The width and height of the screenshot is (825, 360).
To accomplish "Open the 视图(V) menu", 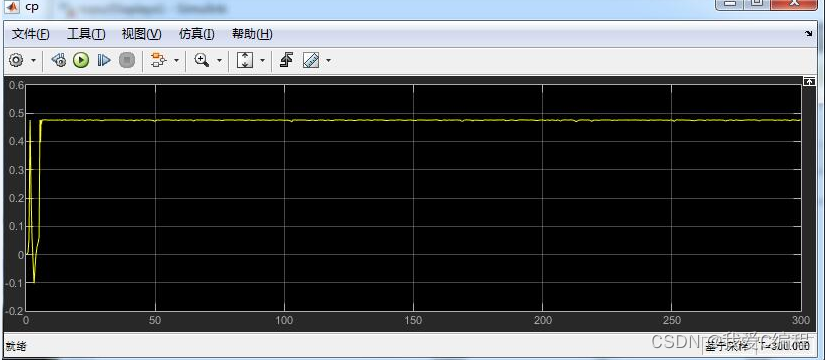I will click(142, 34).
